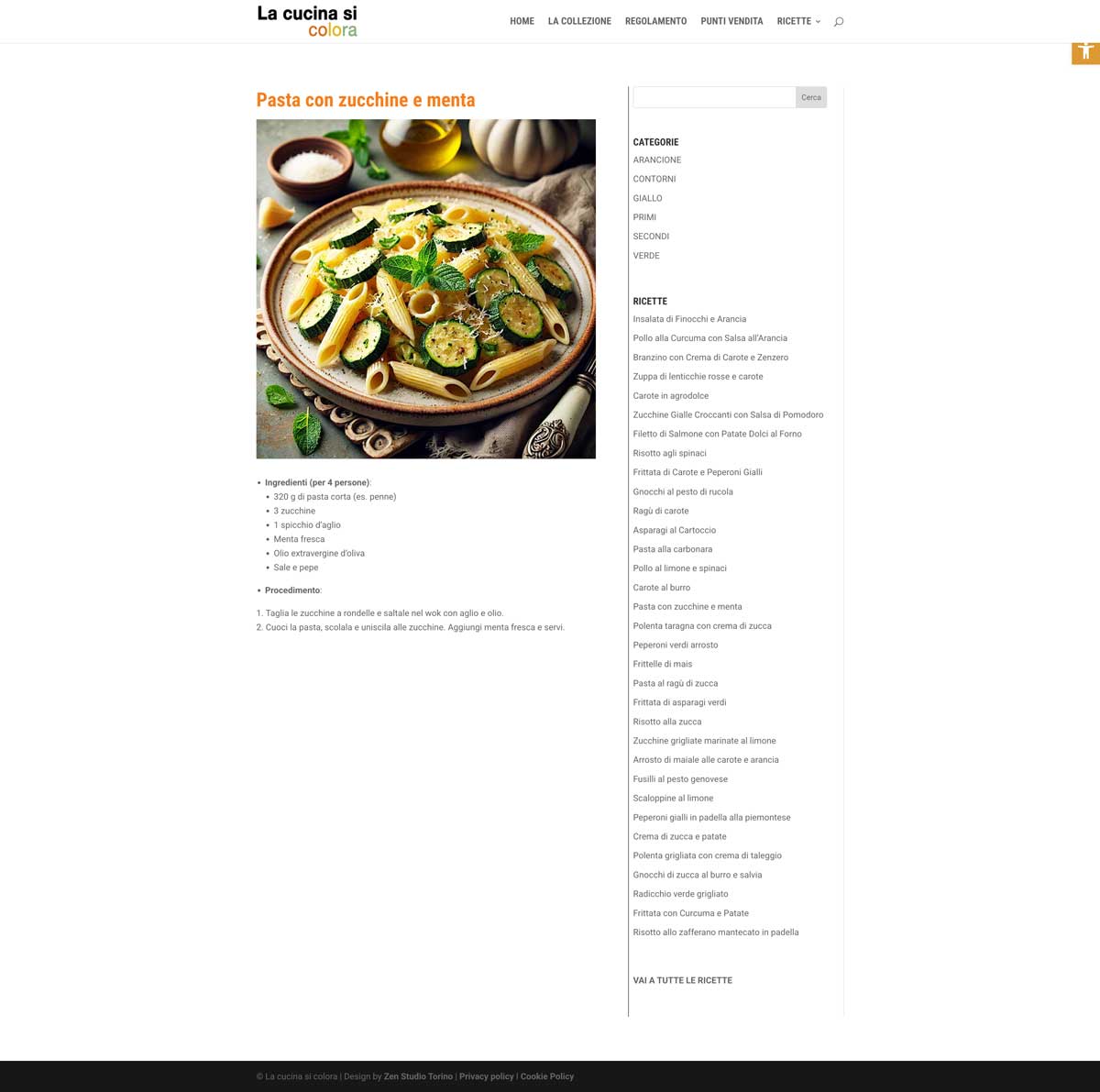The width and height of the screenshot is (1100, 1092).
Task: Go to La Collezione menu item
Action: point(579,21)
